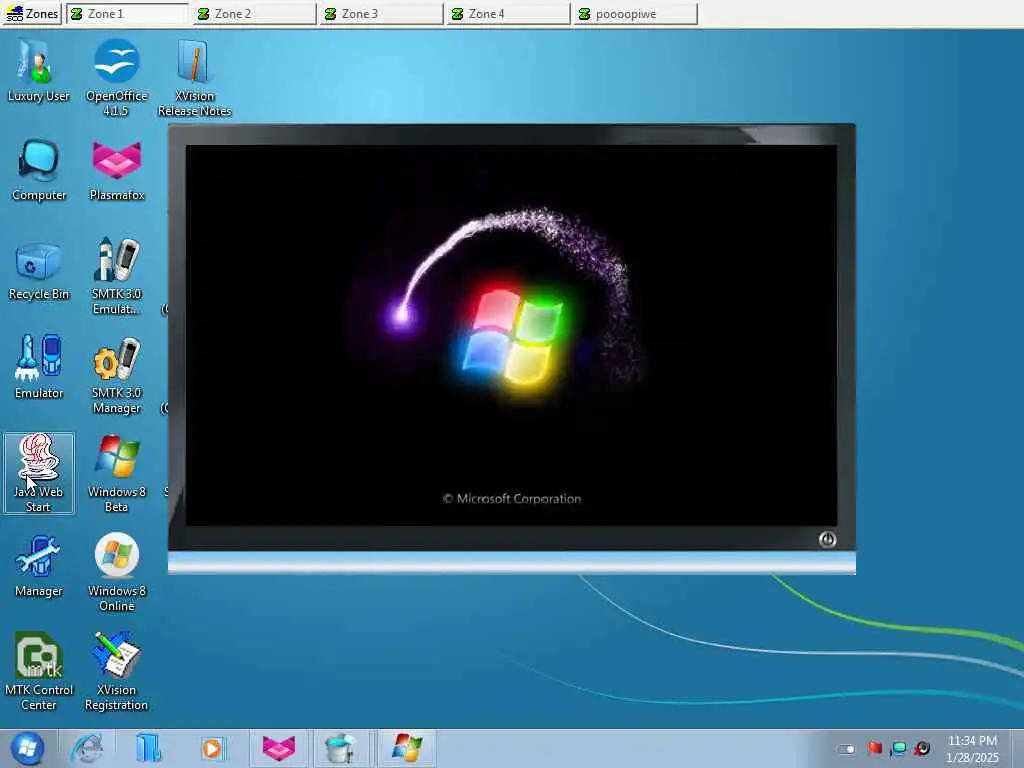Open the Start menu orb

click(27, 748)
